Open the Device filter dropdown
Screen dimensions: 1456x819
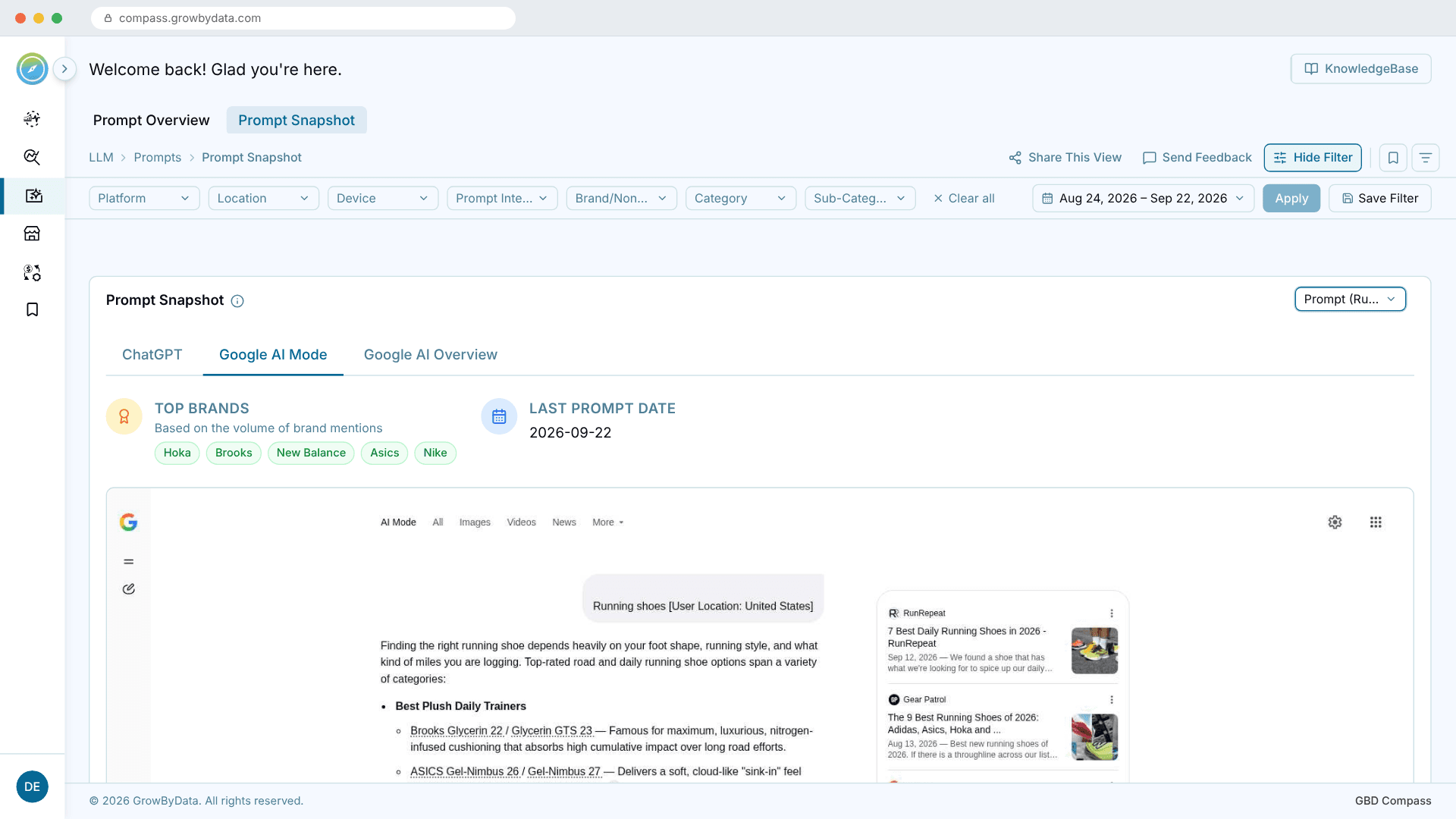point(383,198)
